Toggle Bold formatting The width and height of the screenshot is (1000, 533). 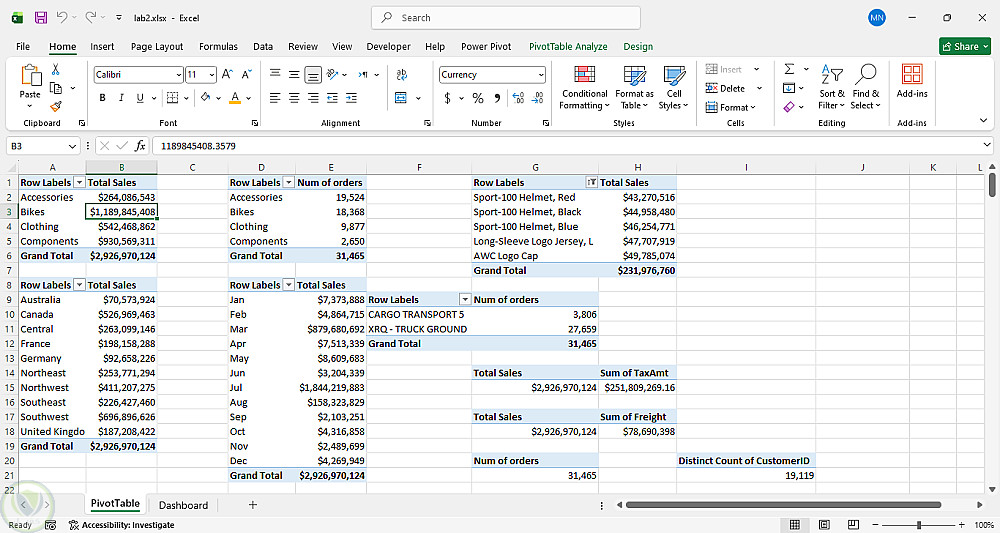tap(102, 98)
